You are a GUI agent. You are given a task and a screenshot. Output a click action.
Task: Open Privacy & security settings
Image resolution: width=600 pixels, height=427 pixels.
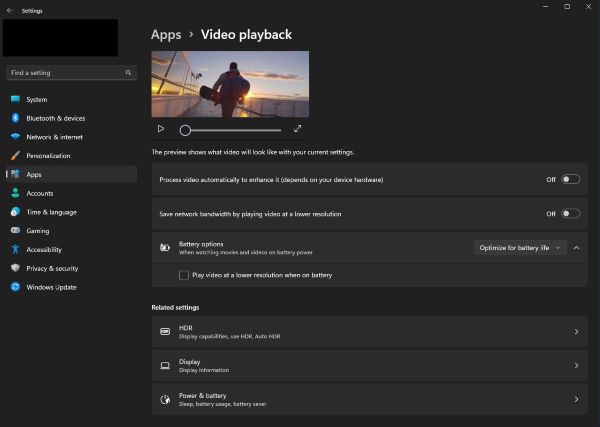[52, 268]
